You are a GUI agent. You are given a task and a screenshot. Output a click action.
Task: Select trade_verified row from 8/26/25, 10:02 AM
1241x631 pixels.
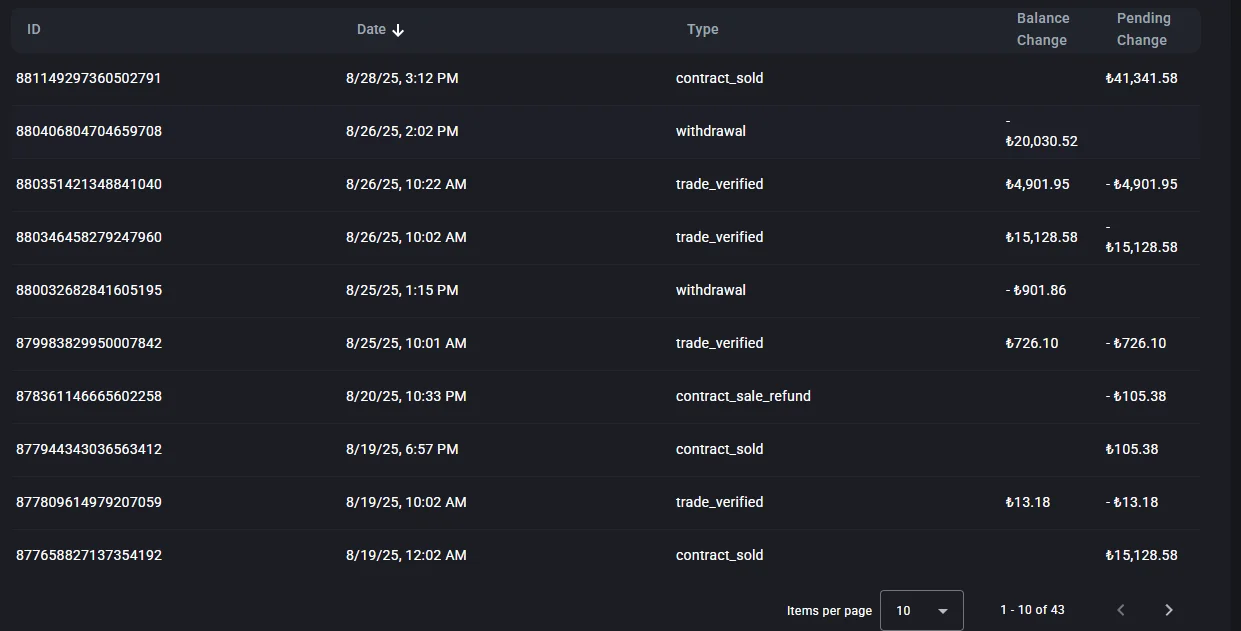click(719, 237)
